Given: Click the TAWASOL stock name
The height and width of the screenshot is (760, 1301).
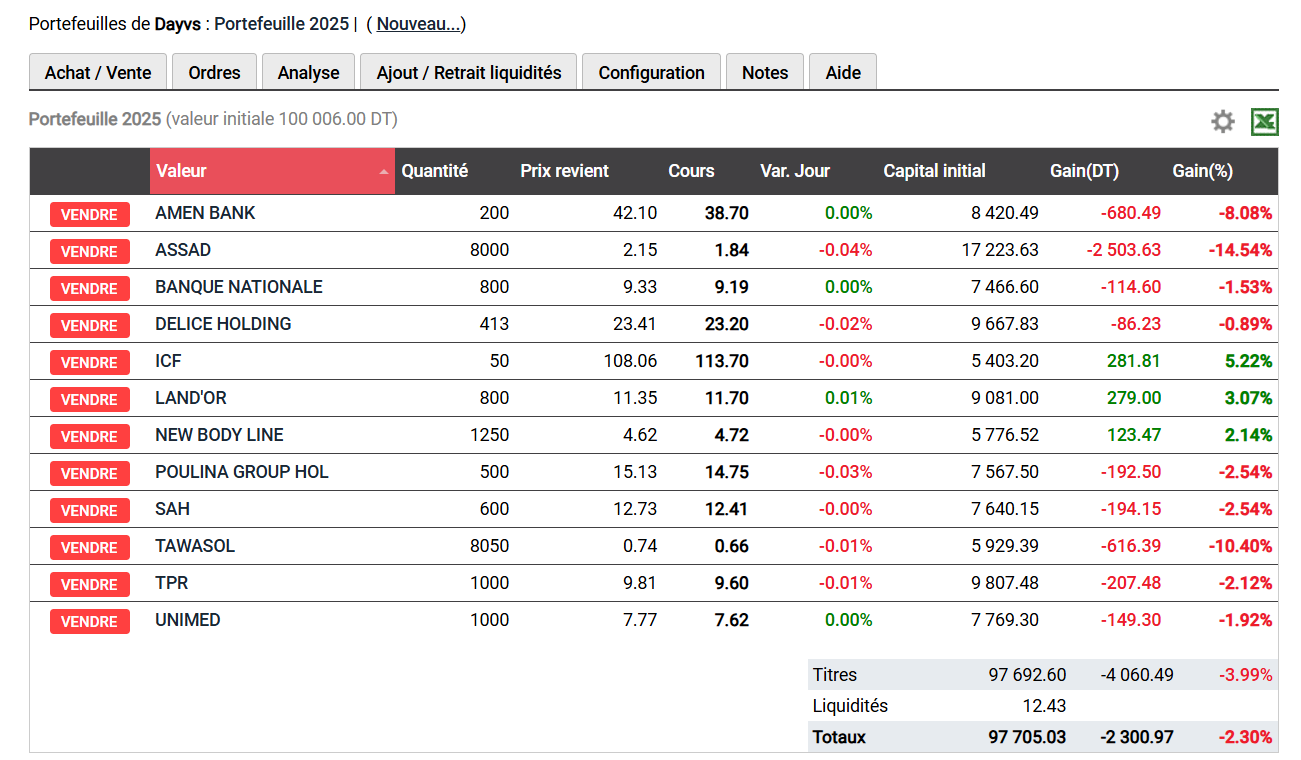Looking at the screenshot, I should [x=195, y=546].
